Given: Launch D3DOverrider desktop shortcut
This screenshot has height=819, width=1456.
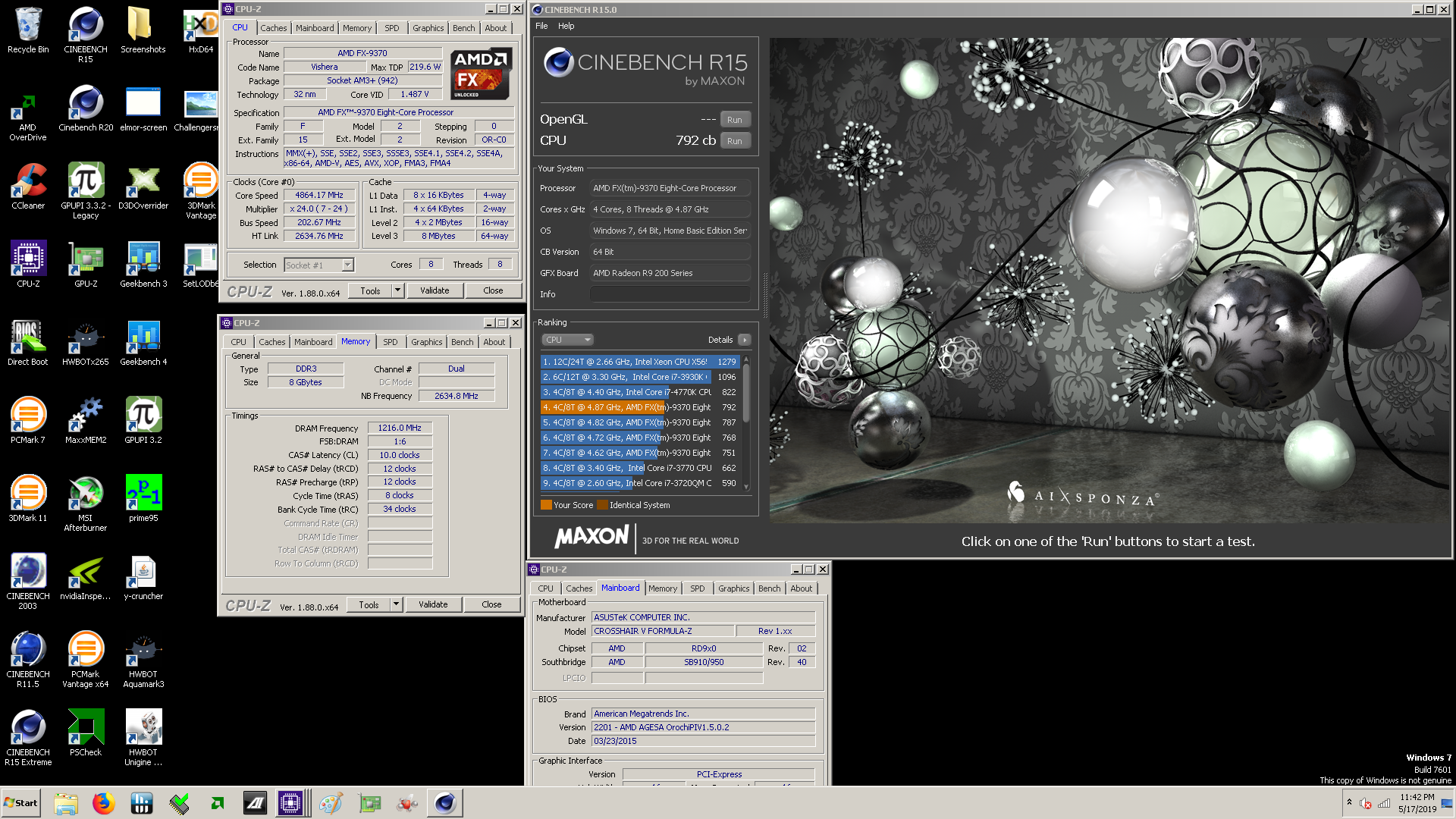Looking at the screenshot, I should pos(143,187).
